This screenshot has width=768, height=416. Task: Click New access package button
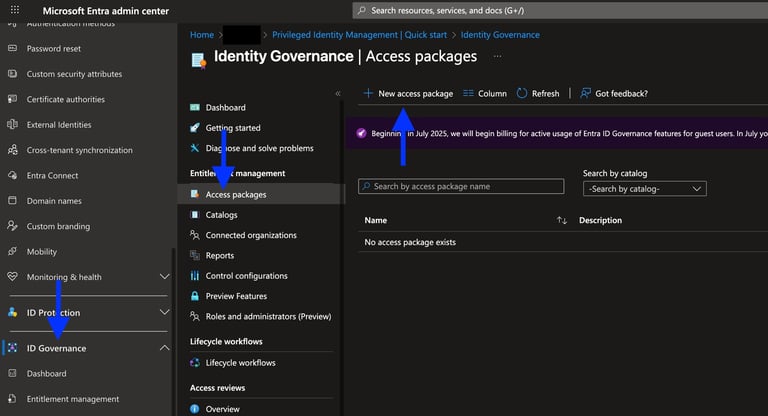pyautogui.click(x=408, y=93)
